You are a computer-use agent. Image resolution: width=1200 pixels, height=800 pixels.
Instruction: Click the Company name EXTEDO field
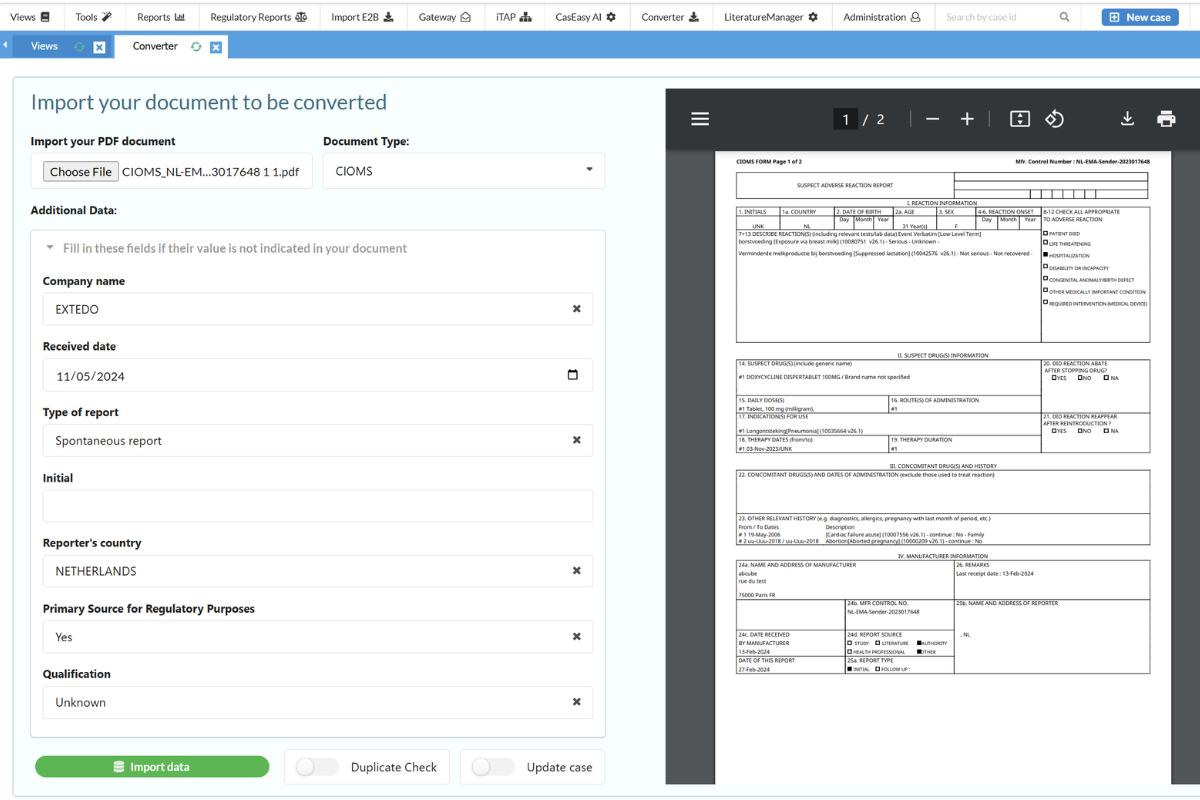coord(318,309)
